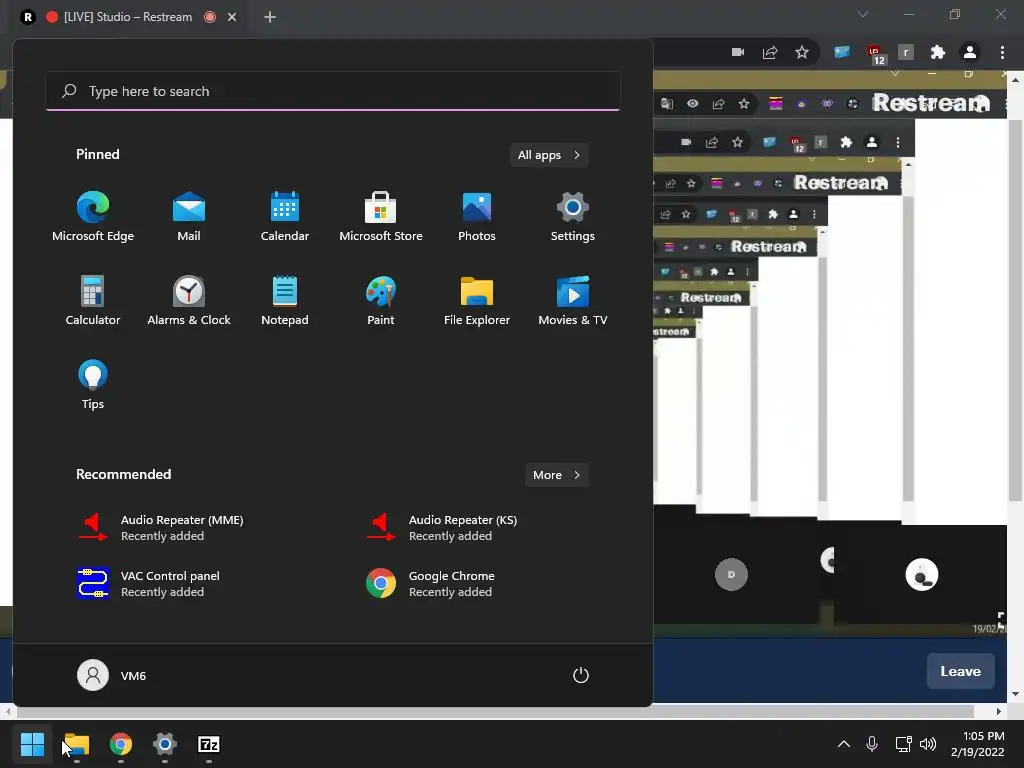Click the grey 'r' extension icon
This screenshot has height=768, width=1024.
[x=906, y=52]
